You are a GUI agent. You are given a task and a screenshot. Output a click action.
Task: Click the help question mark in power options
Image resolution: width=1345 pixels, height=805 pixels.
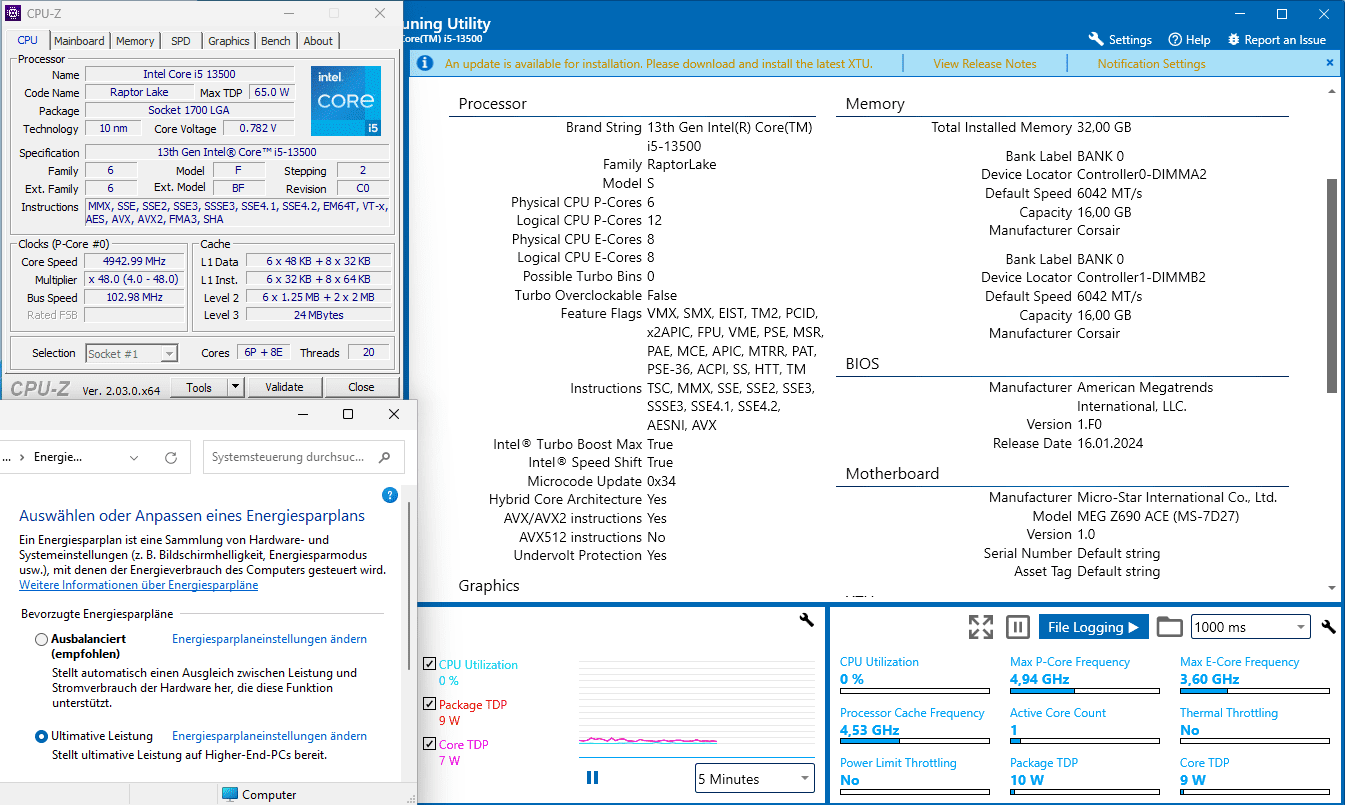390,495
